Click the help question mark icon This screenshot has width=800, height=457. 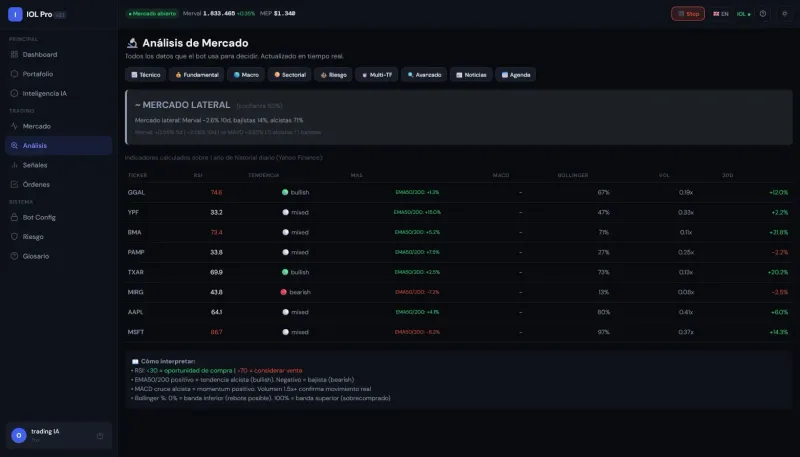(763, 14)
